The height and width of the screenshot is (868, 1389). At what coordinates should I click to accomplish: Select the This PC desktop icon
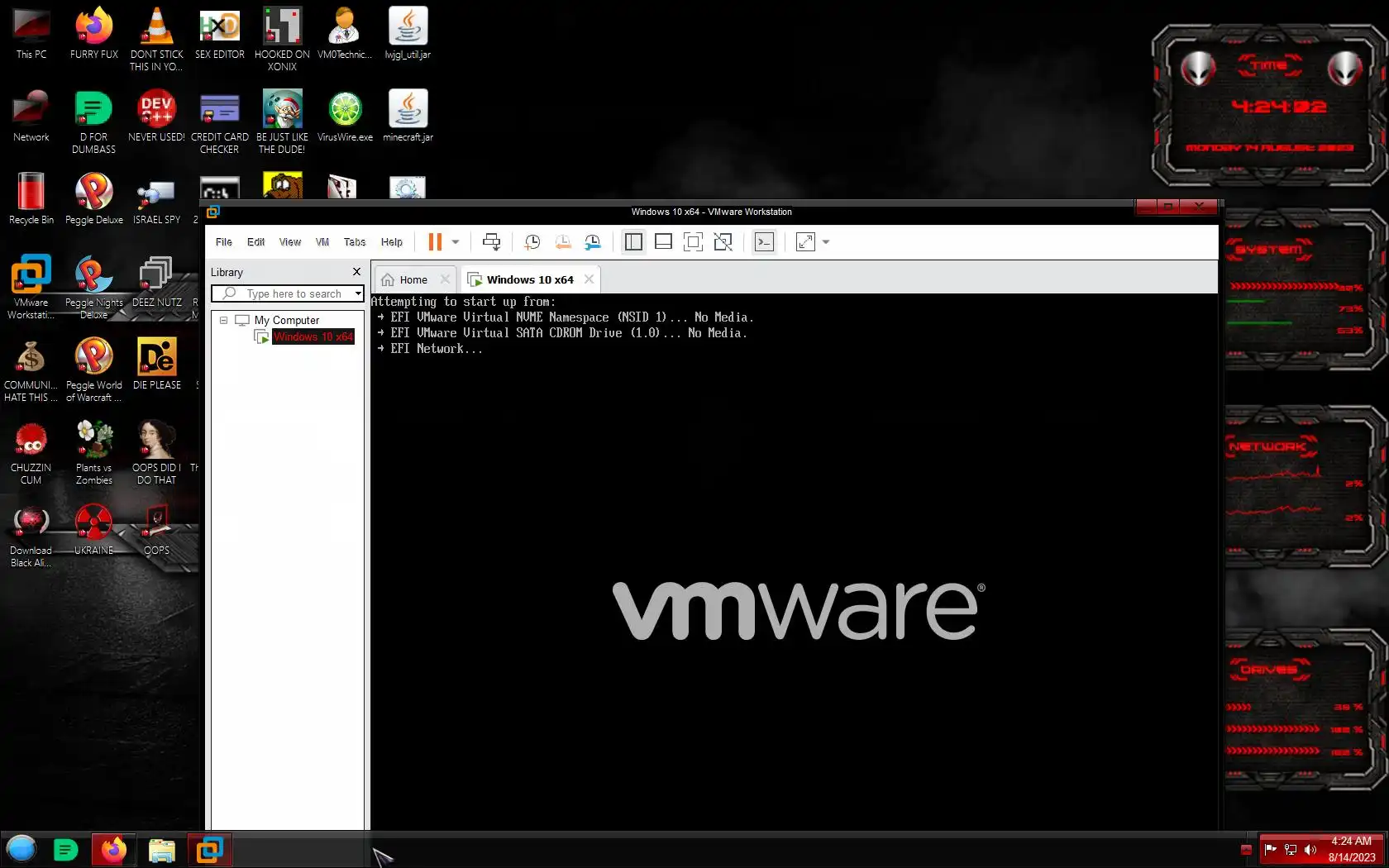31,34
